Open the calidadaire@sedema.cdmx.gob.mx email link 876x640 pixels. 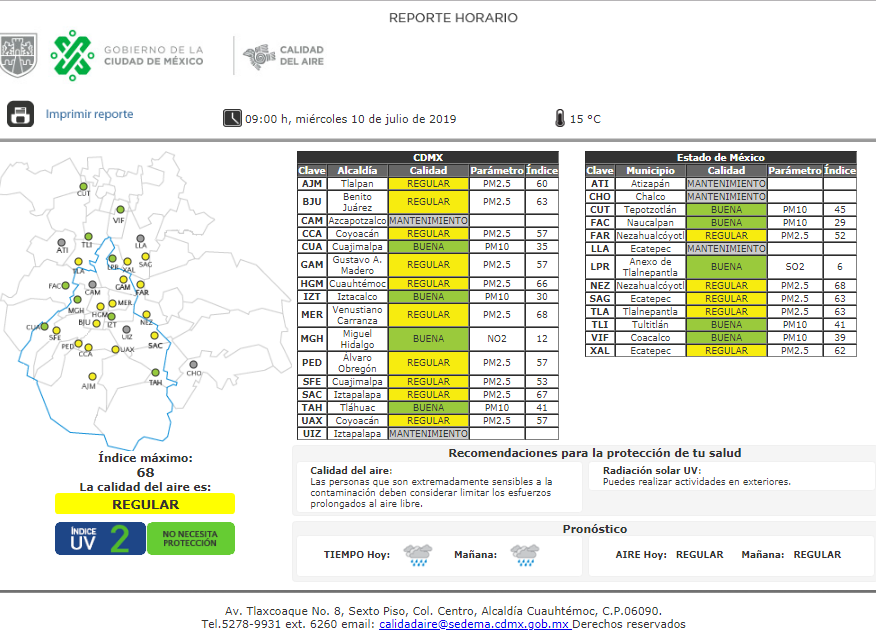click(475, 624)
